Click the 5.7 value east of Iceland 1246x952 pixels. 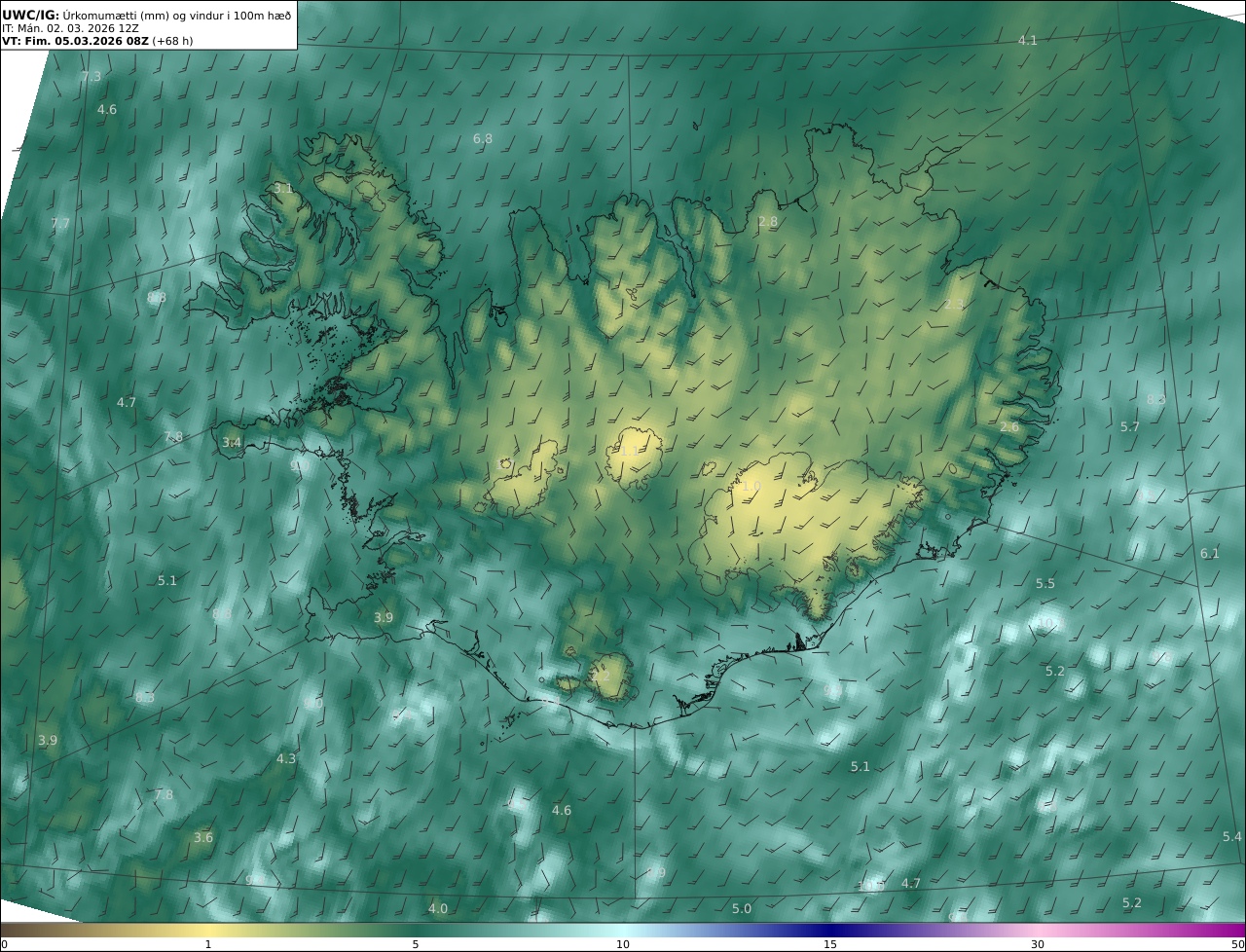point(1130,427)
